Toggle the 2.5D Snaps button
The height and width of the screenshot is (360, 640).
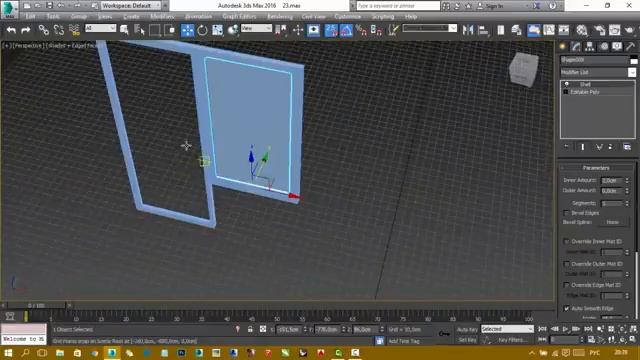331,30
